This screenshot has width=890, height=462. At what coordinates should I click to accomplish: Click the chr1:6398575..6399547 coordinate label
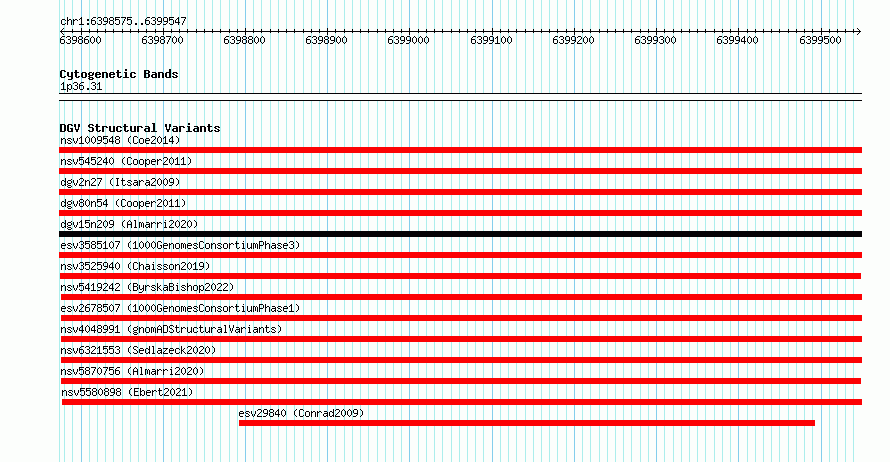click(x=123, y=21)
